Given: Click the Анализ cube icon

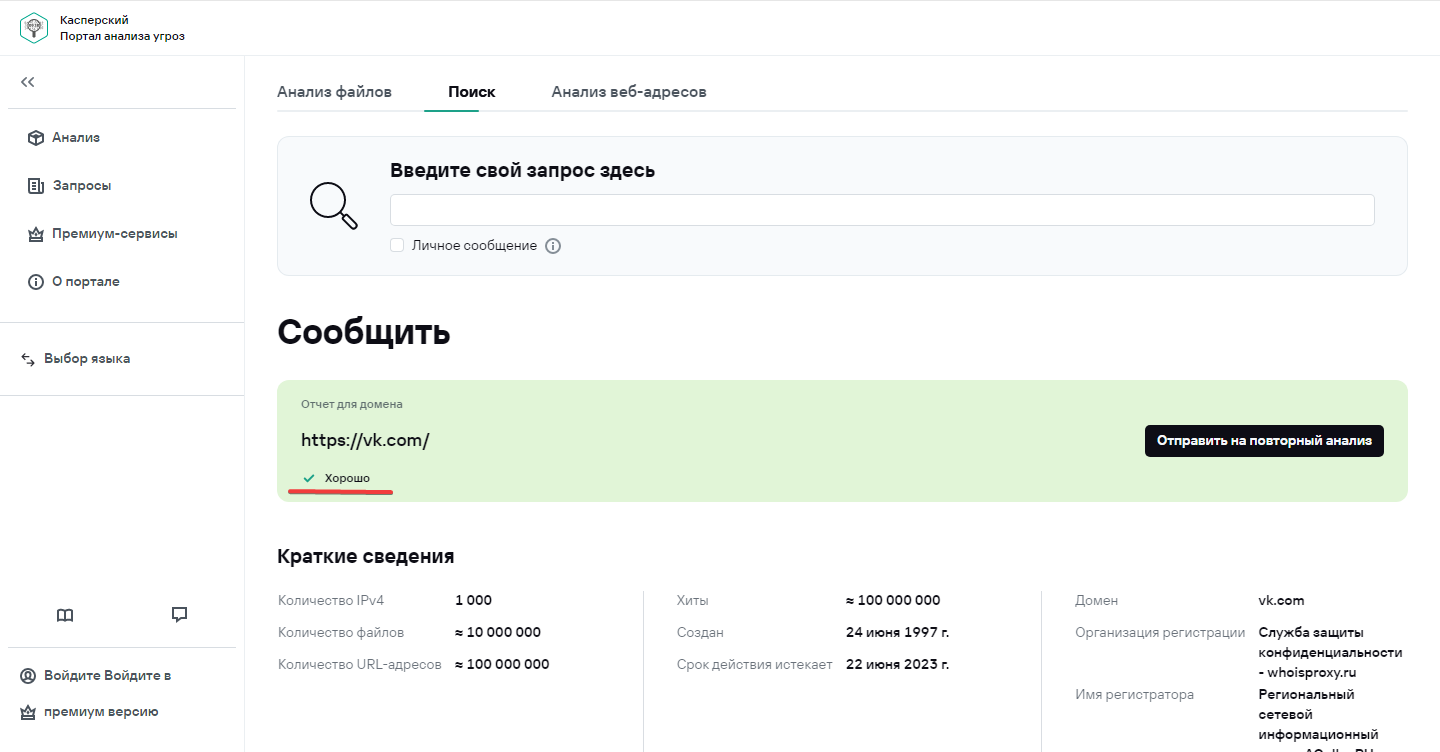Looking at the screenshot, I should [x=36, y=138].
